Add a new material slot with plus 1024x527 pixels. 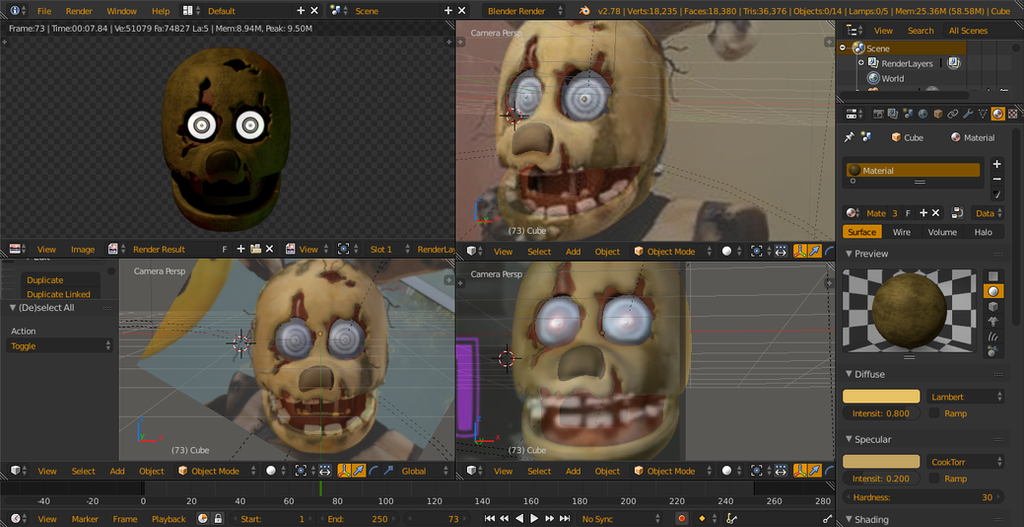997,164
